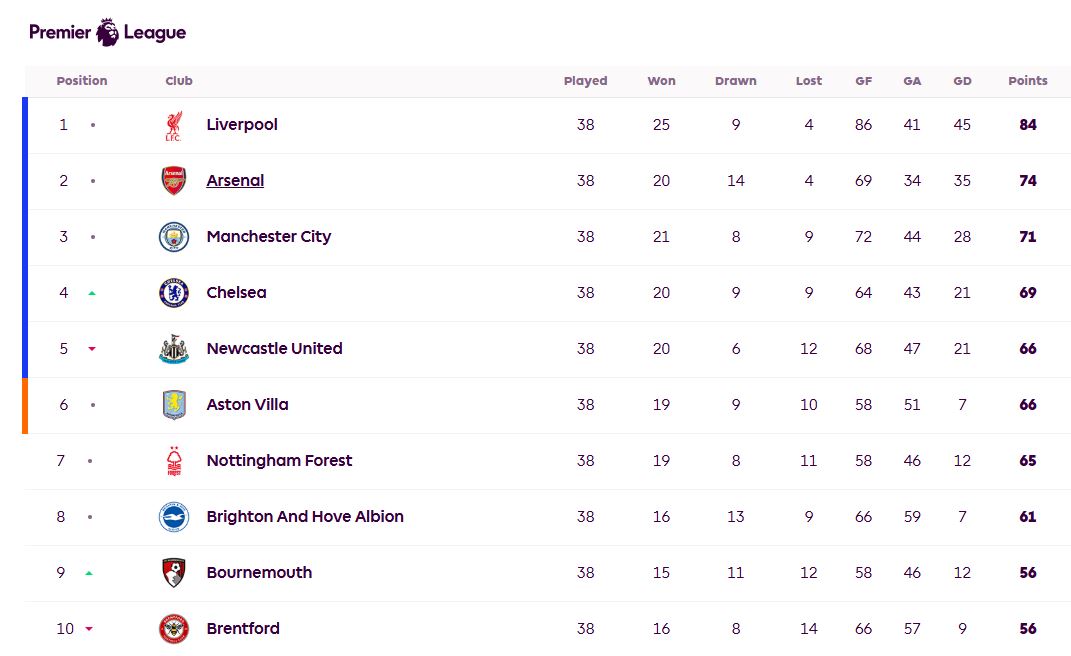Click Chelsea's green up-arrow position indicator
The height and width of the screenshot is (656, 1071).
(x=92, y=293)
